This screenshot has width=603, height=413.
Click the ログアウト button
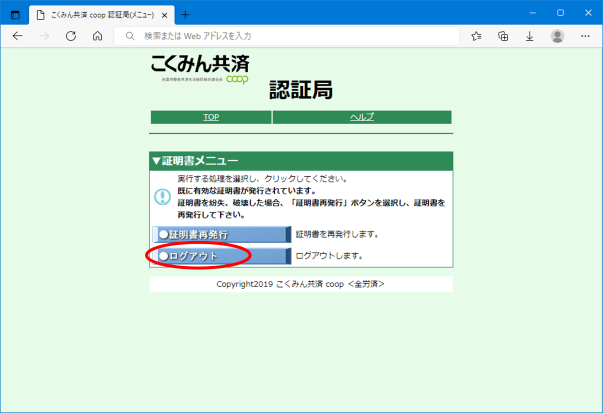click(222, 256)
